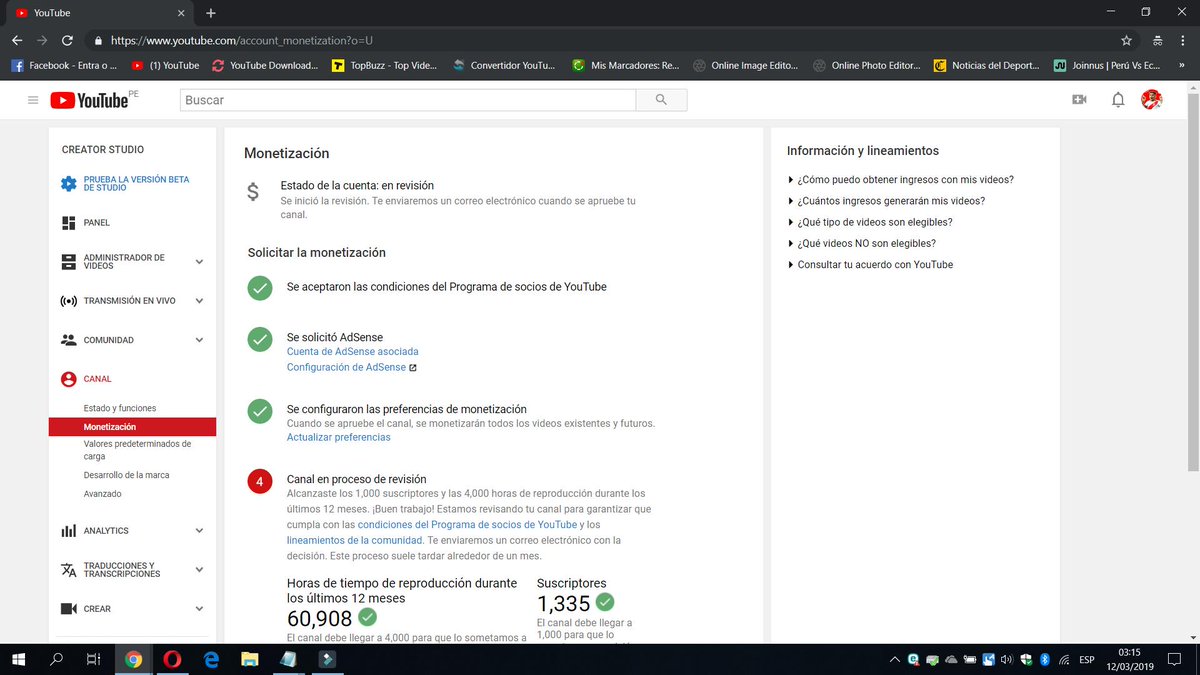Open 'Configuración de AdSense' link

pos(346,367)
